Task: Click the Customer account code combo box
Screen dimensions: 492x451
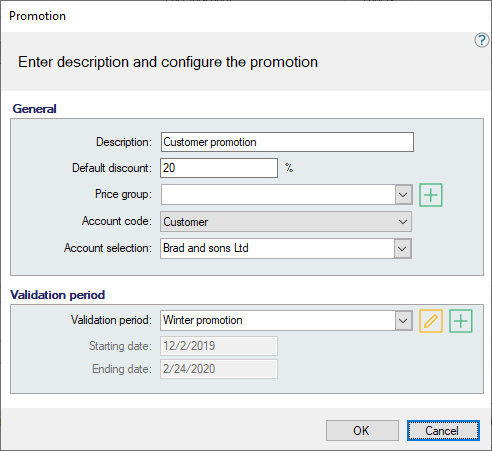Action: pos(286,222)
